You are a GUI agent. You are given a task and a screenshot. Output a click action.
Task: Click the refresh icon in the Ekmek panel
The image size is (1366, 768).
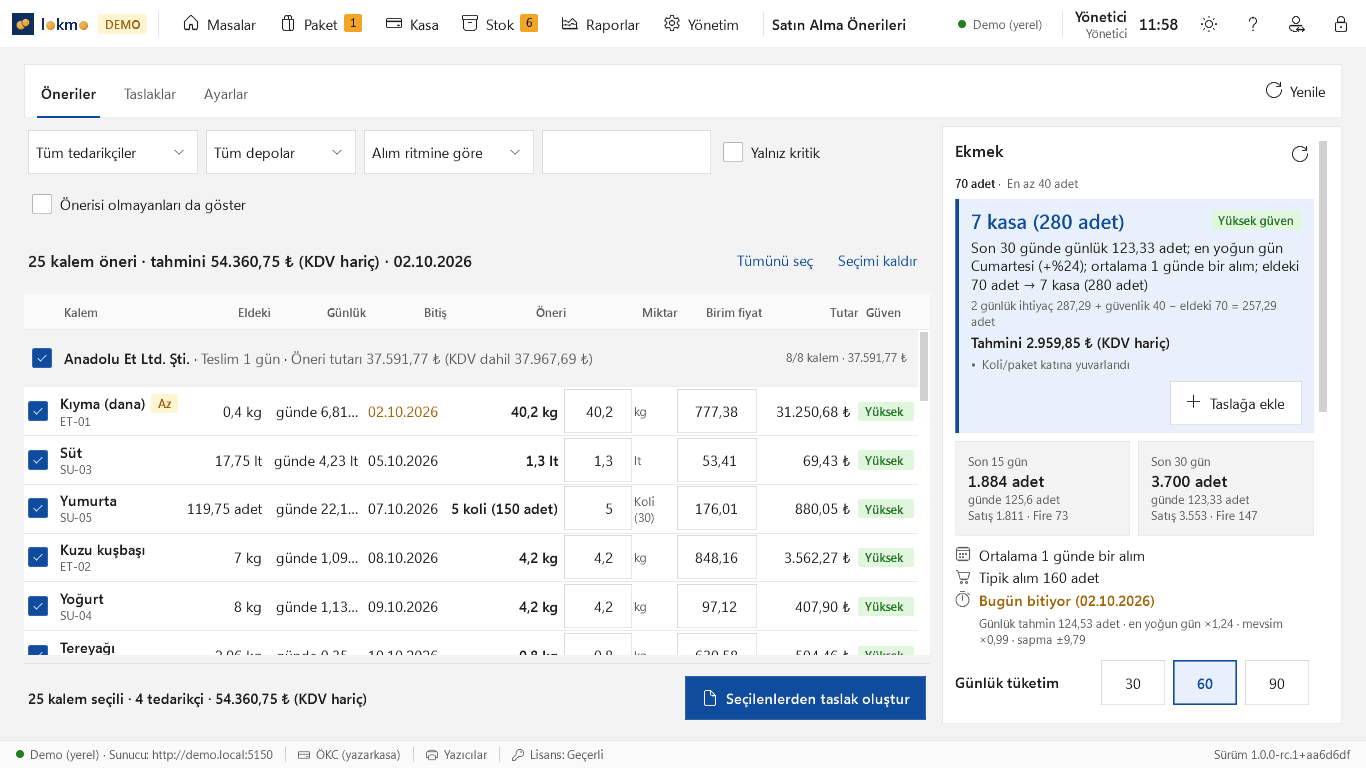[1300, 153]
